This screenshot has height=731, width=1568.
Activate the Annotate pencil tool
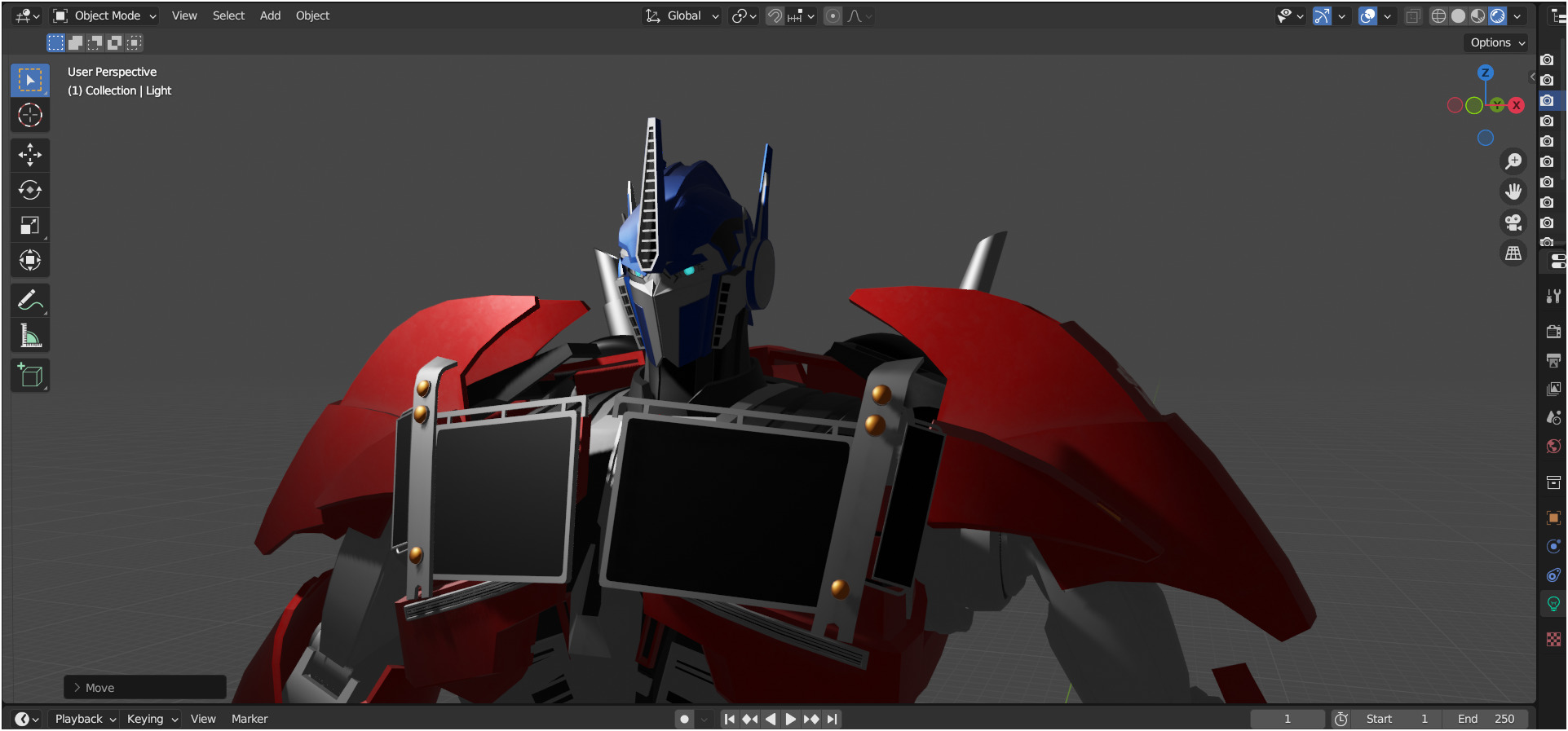tap(30, 300)
